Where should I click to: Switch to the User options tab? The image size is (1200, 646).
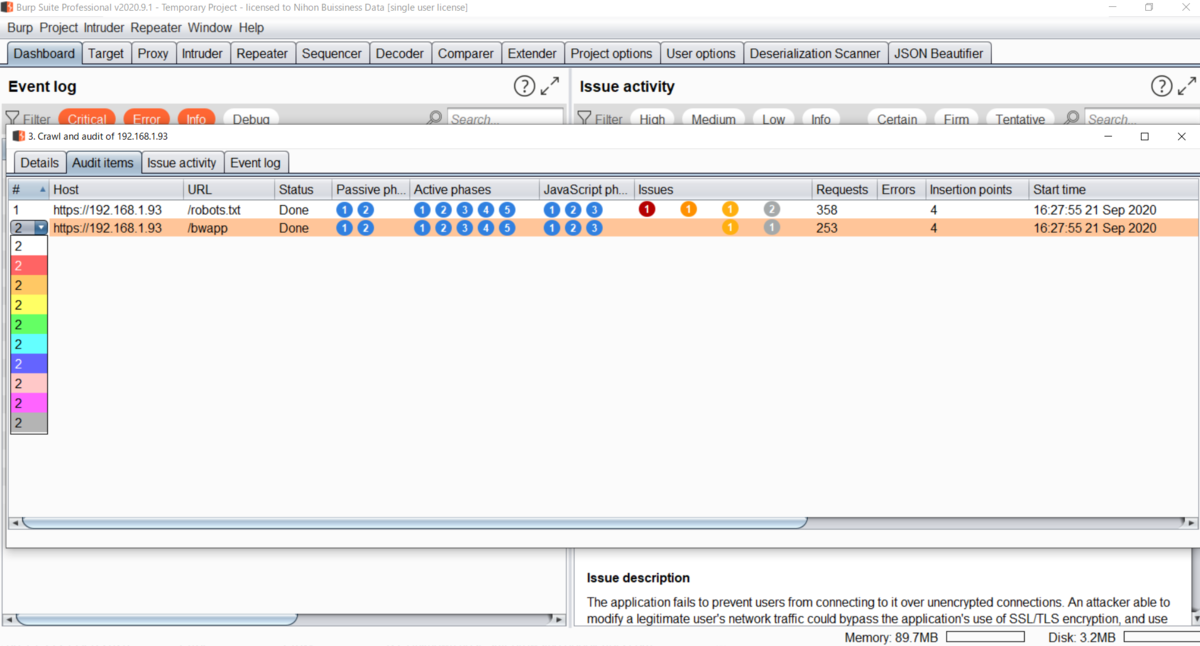pos(701,53)
